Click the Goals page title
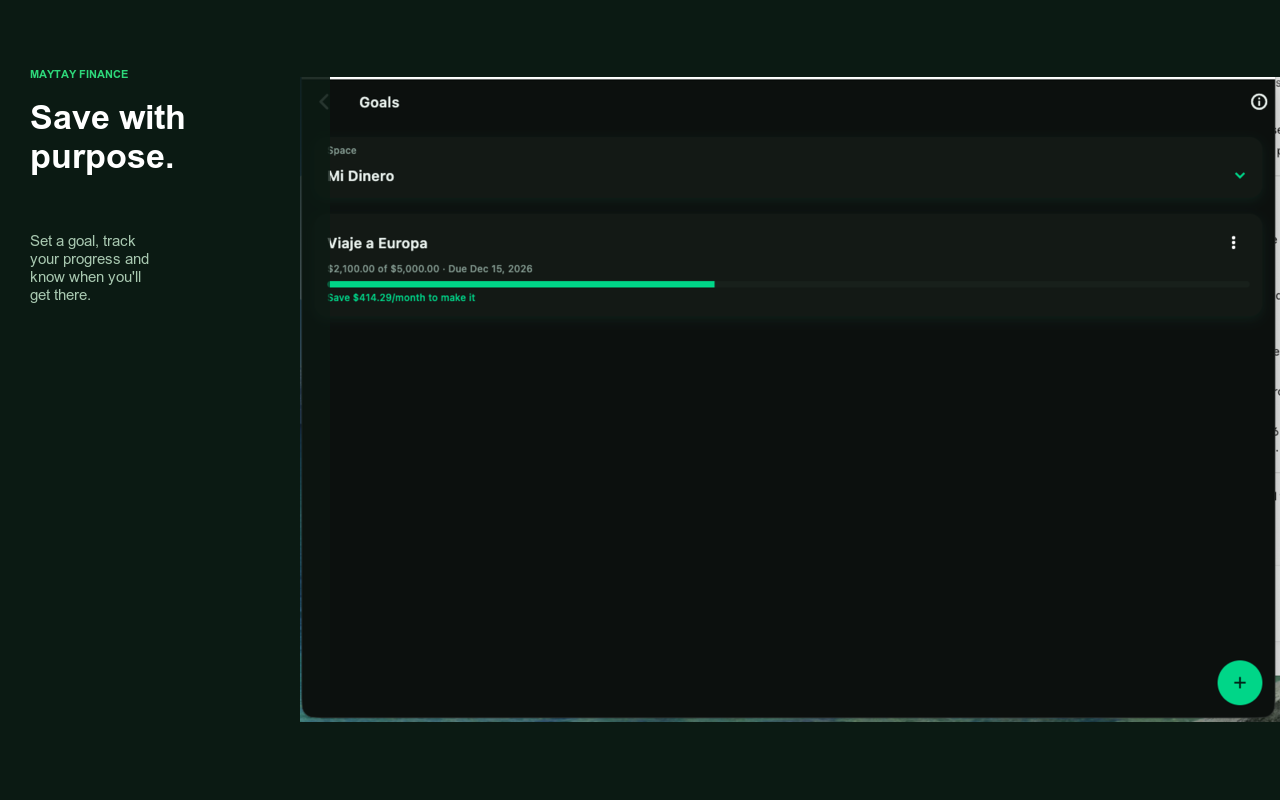The width and height of the screenshot is (1280, 800). click(379, 102)
